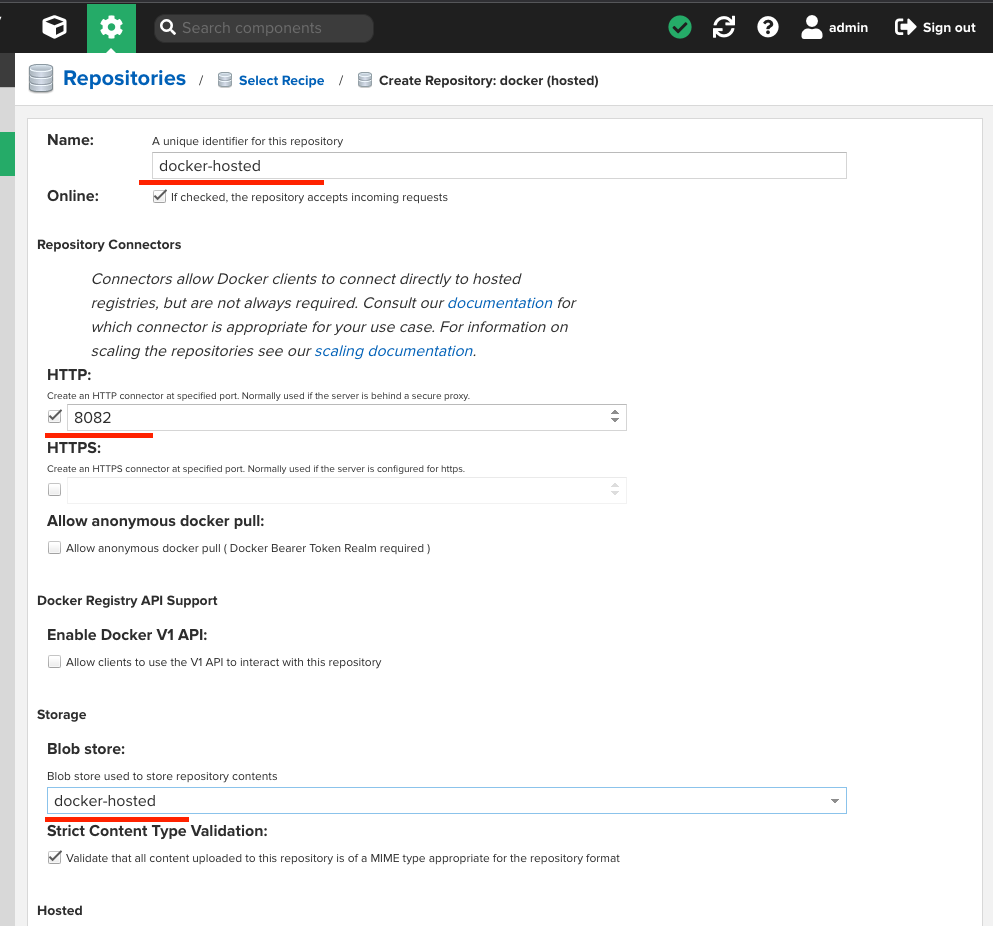The image size is (993, 926).
Task: Click the repository Name input field
Action: tap(498, 166)
